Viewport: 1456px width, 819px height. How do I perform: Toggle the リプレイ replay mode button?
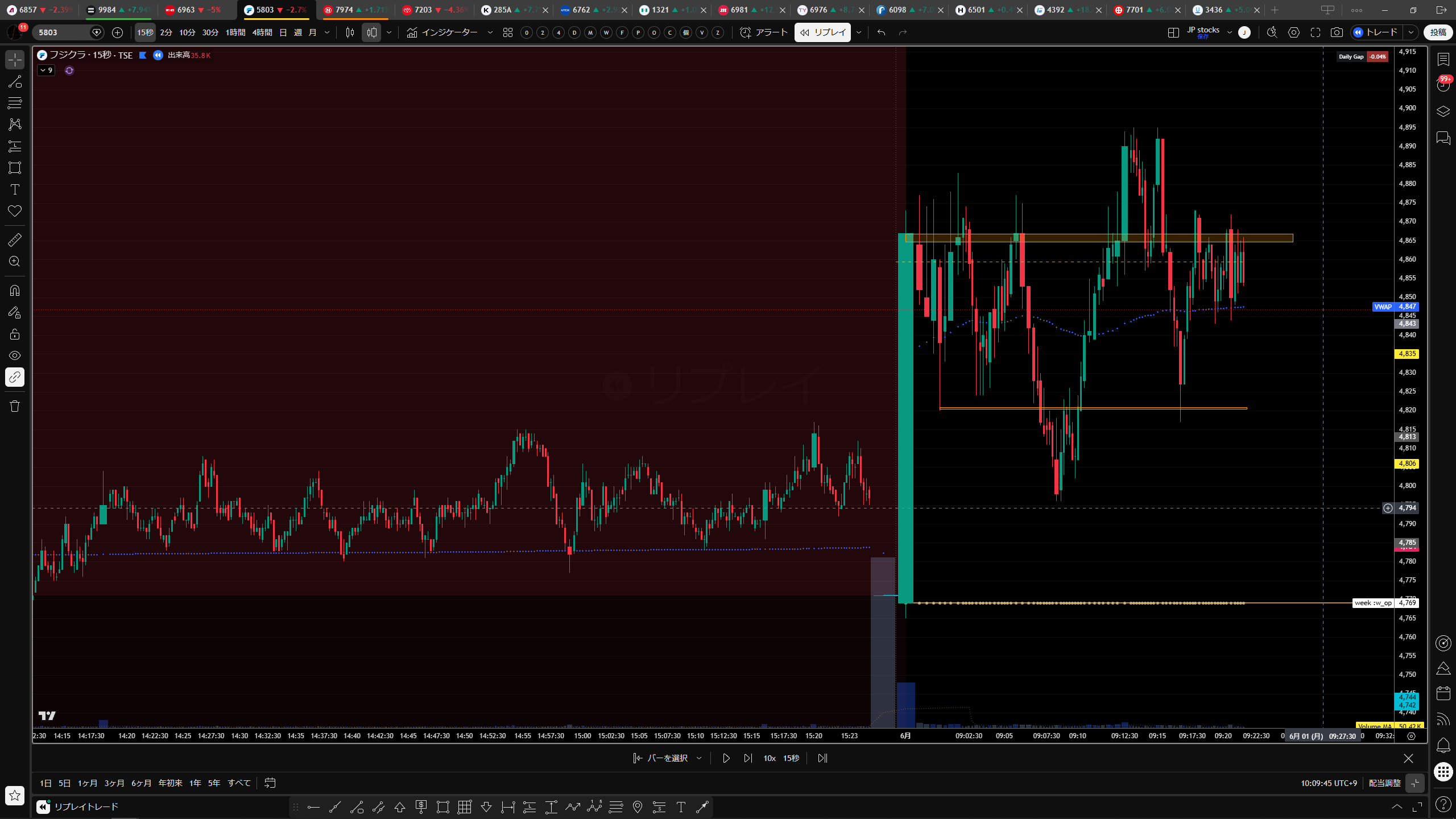pyautogui.click(x=822, y=32)
